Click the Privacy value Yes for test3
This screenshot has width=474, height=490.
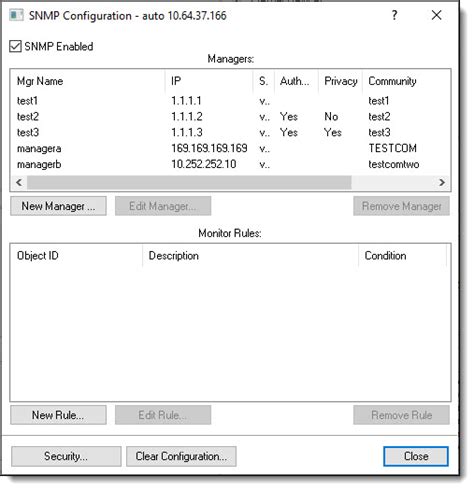pos(333,132)
